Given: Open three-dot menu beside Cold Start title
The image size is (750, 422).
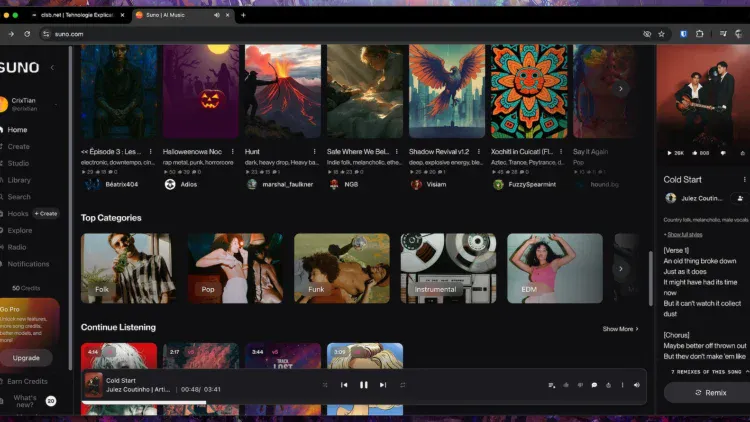Looking at the screenshot, I should tap(742, 180).
